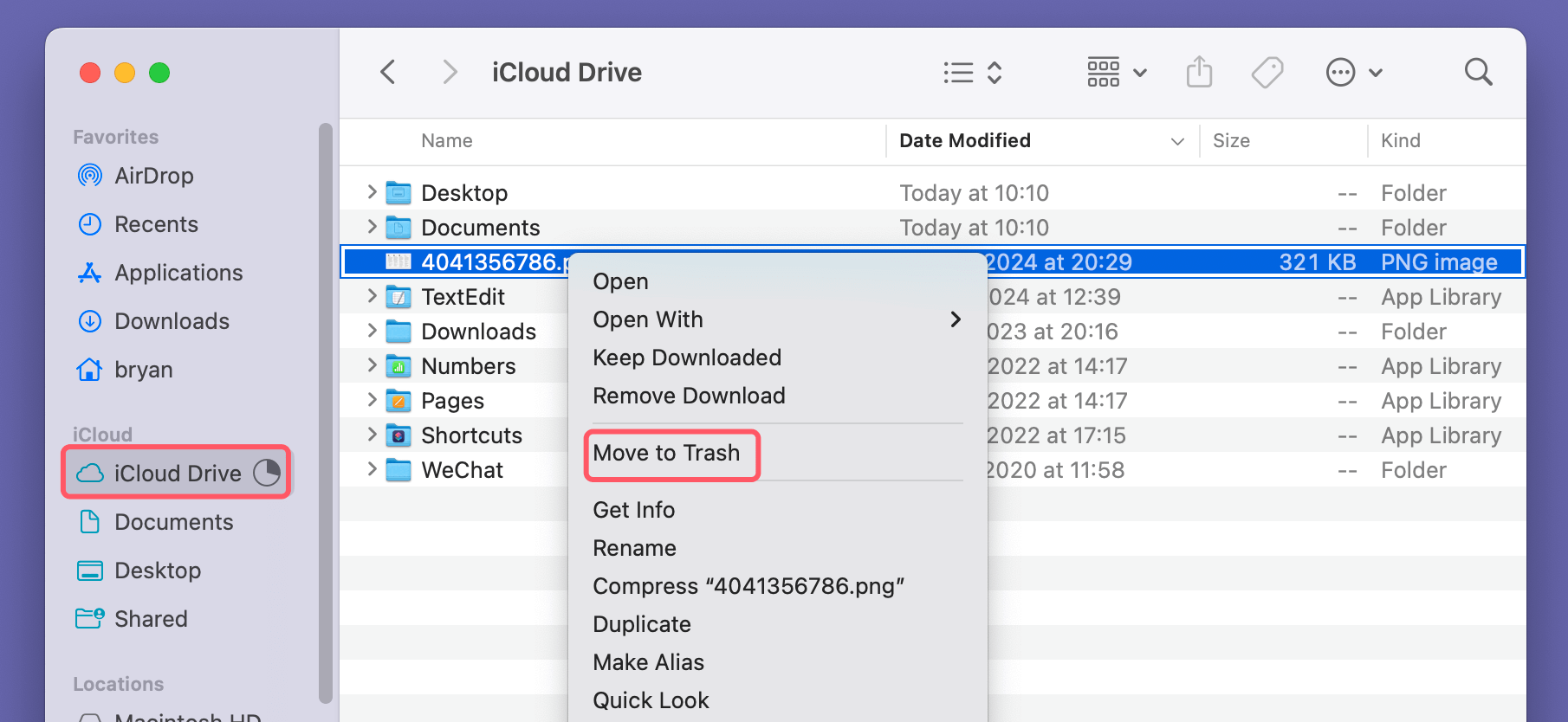
Task: Open the Open With submenu
Action: [777, 319]
